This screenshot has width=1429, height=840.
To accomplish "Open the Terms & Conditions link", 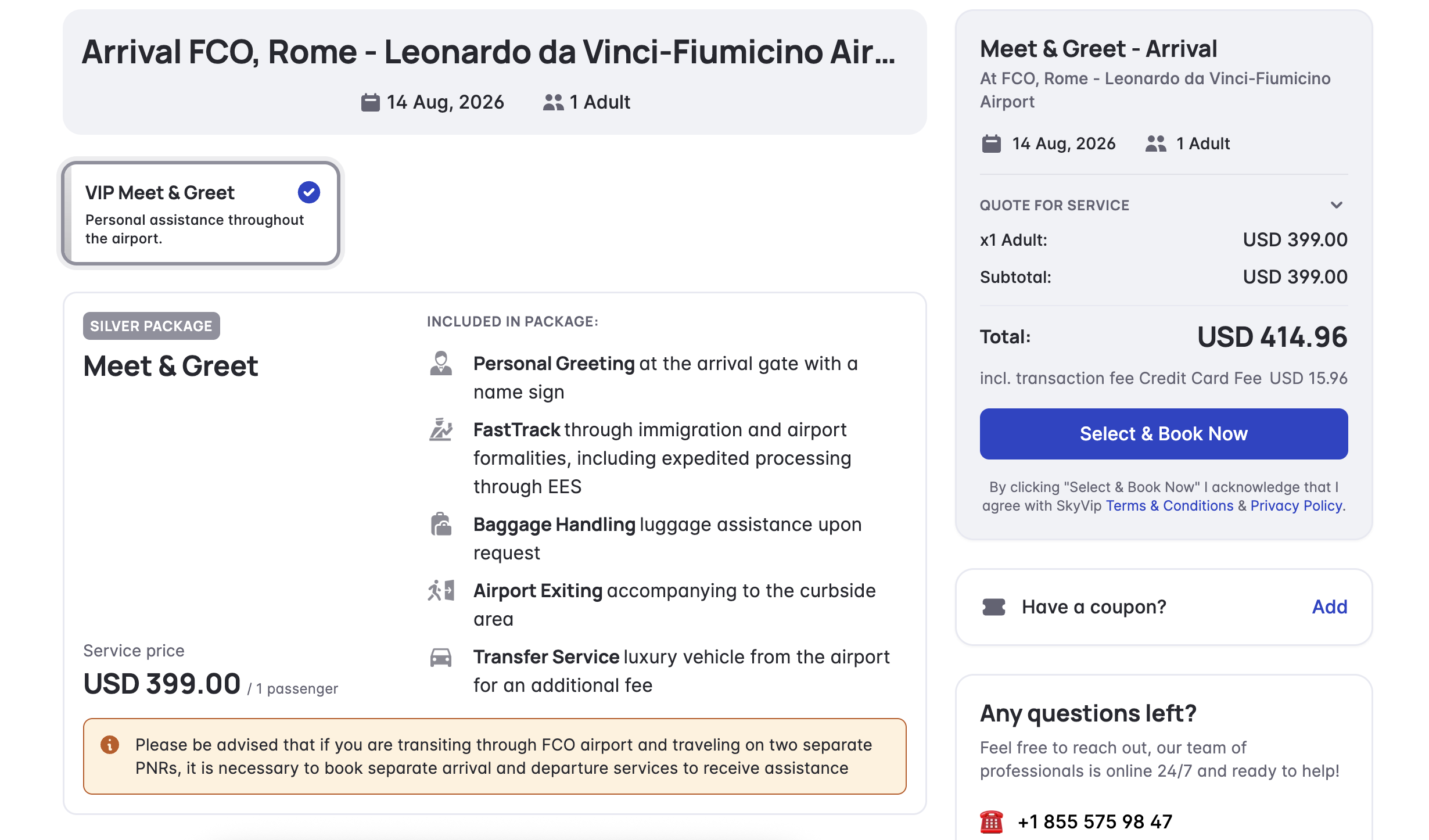I will point(1169,506).
